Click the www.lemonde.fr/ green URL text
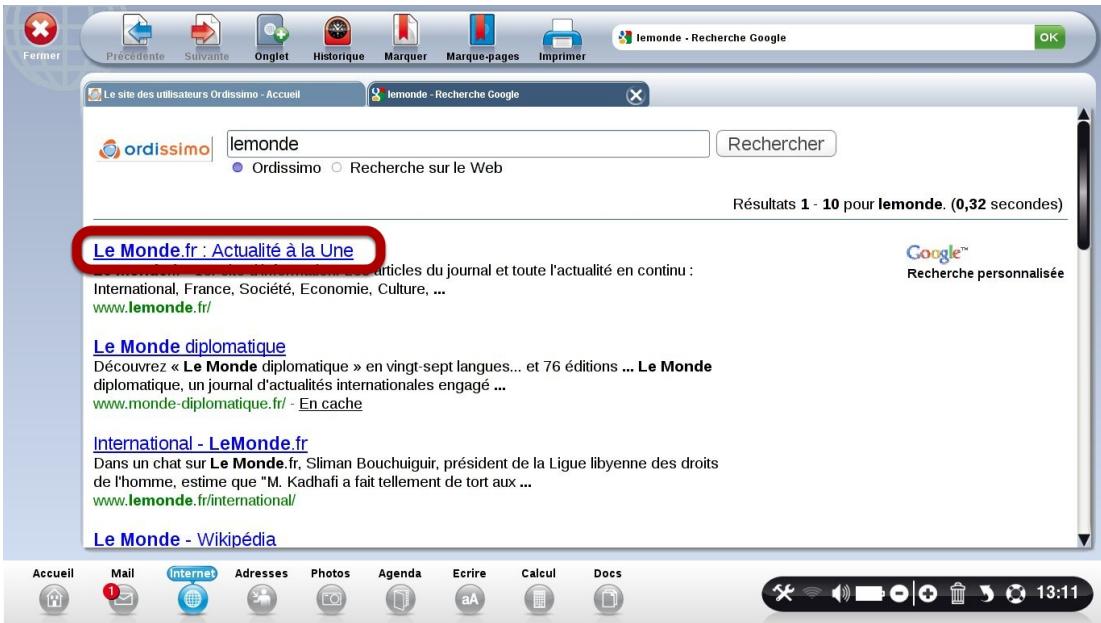 point(152,308)
